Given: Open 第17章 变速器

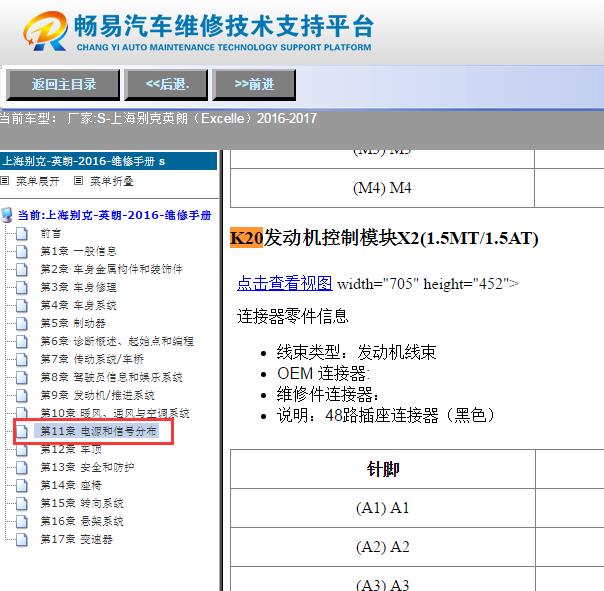Looking at the screenshot, I should pyautogui.click(x=77, y=539).
